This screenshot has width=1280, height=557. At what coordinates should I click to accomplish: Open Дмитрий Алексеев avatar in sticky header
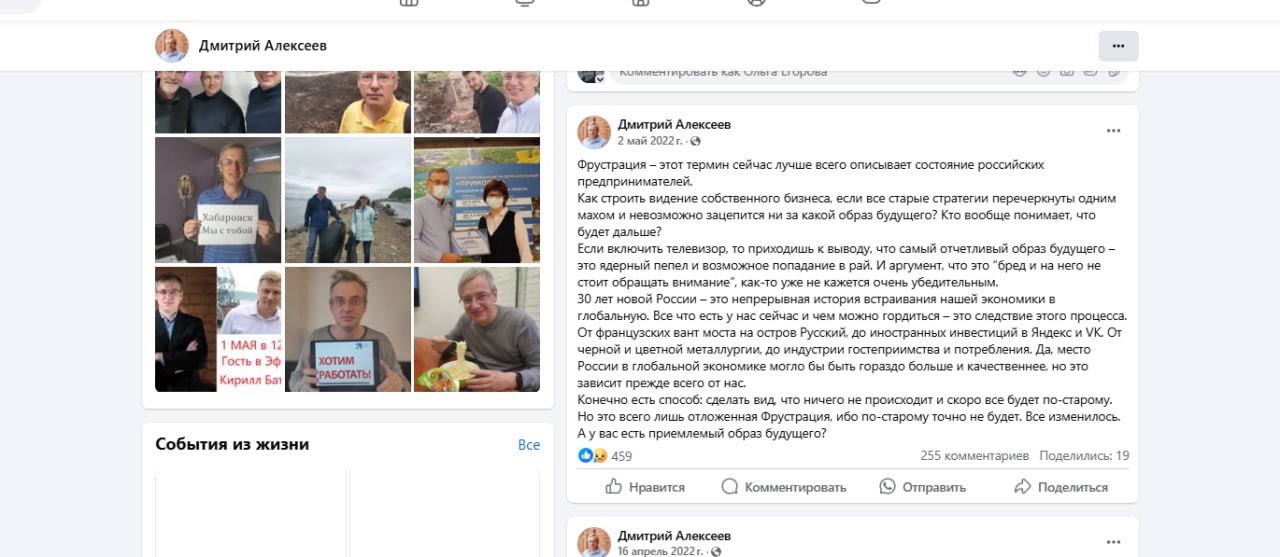(x=172, y=46)
